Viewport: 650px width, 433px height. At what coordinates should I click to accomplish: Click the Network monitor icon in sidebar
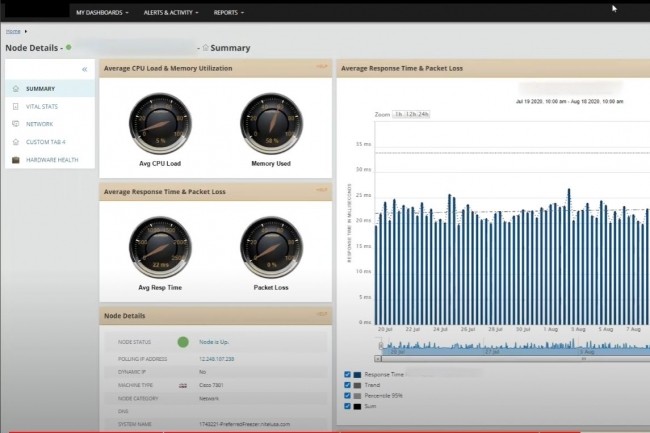tap(16, 124)
